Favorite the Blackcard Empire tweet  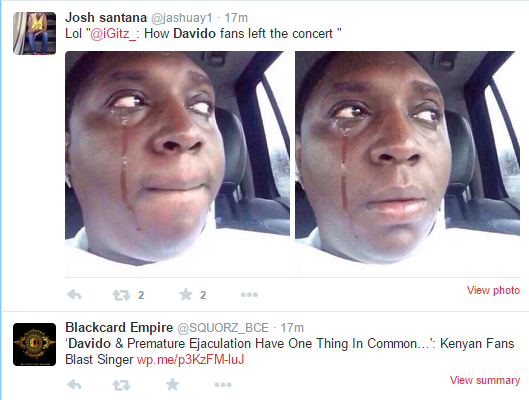[x=172, y=384]
